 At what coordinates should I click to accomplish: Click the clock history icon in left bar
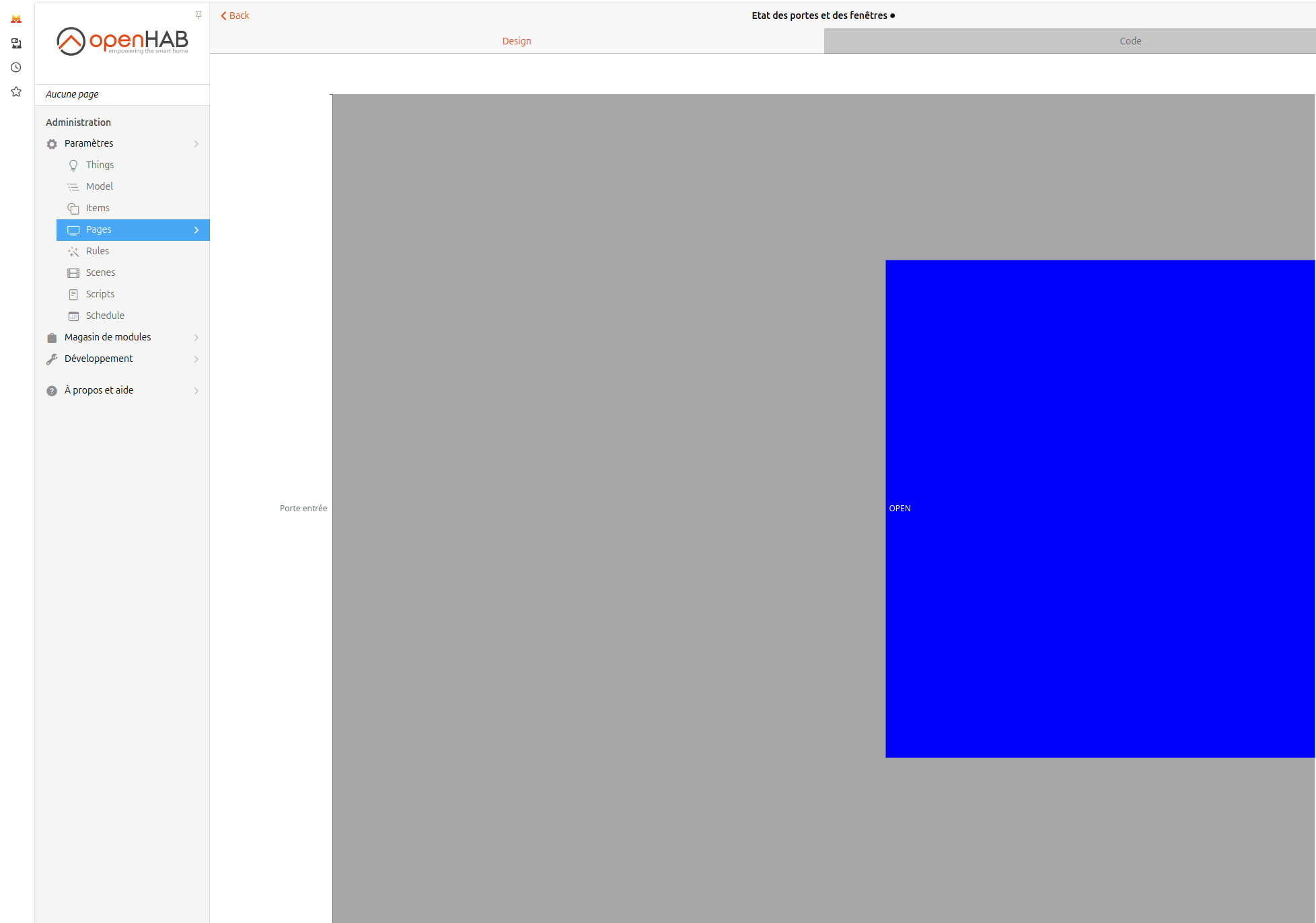pos(16,67)
